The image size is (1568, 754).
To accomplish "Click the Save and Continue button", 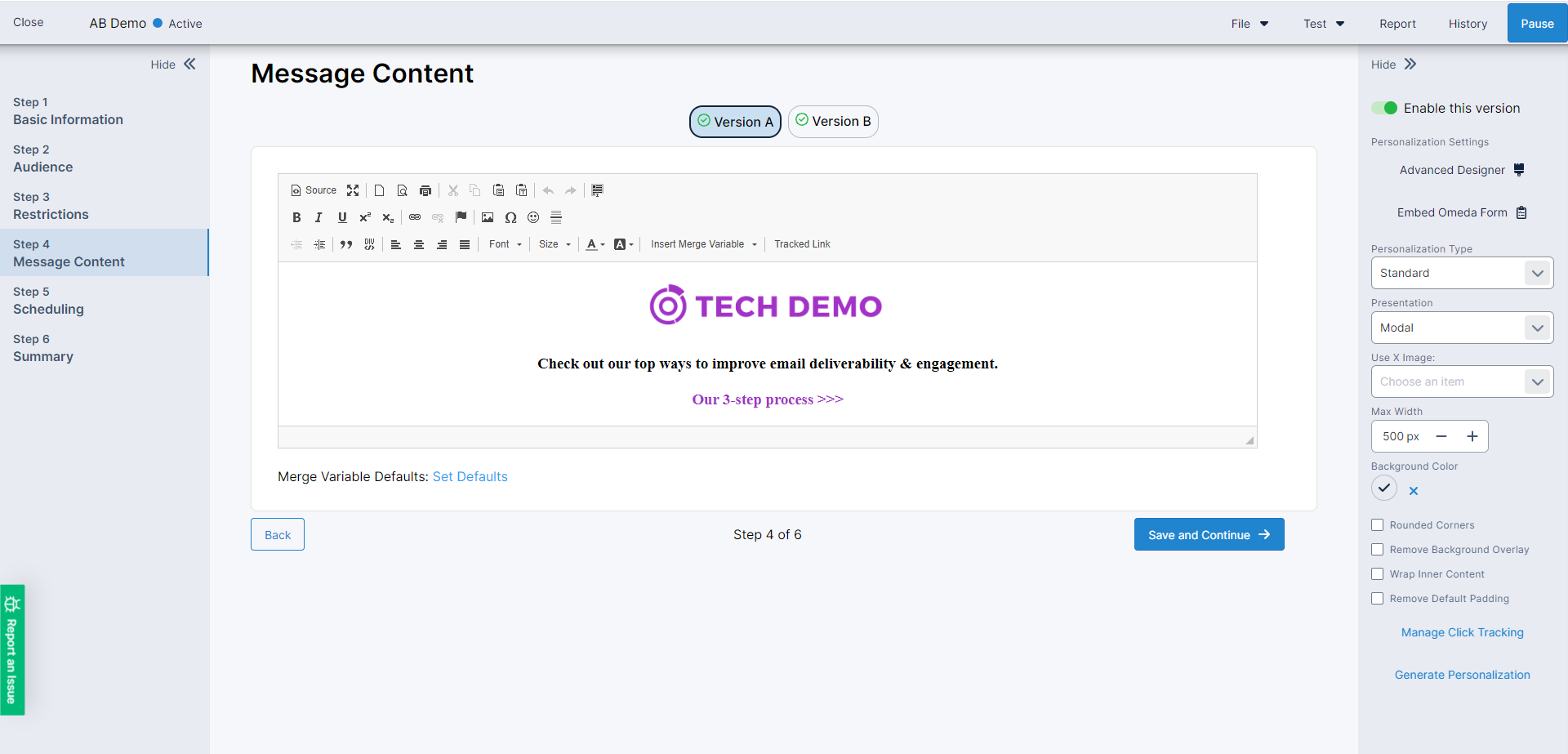I will pyautogui.click(x=1209, y=535).
